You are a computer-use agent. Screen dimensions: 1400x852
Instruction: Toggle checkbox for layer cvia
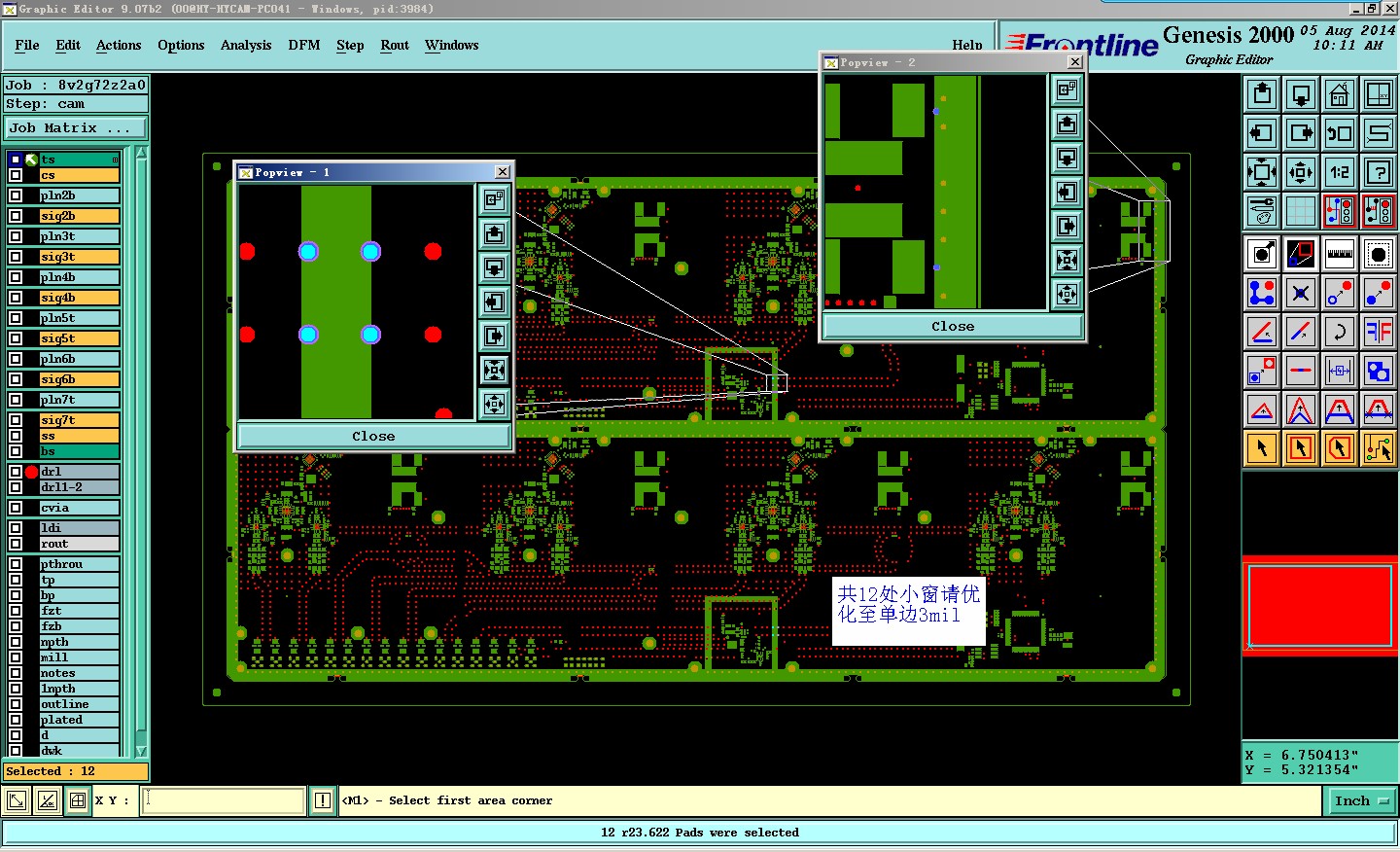pyautogui.click(x=16, y=508)
